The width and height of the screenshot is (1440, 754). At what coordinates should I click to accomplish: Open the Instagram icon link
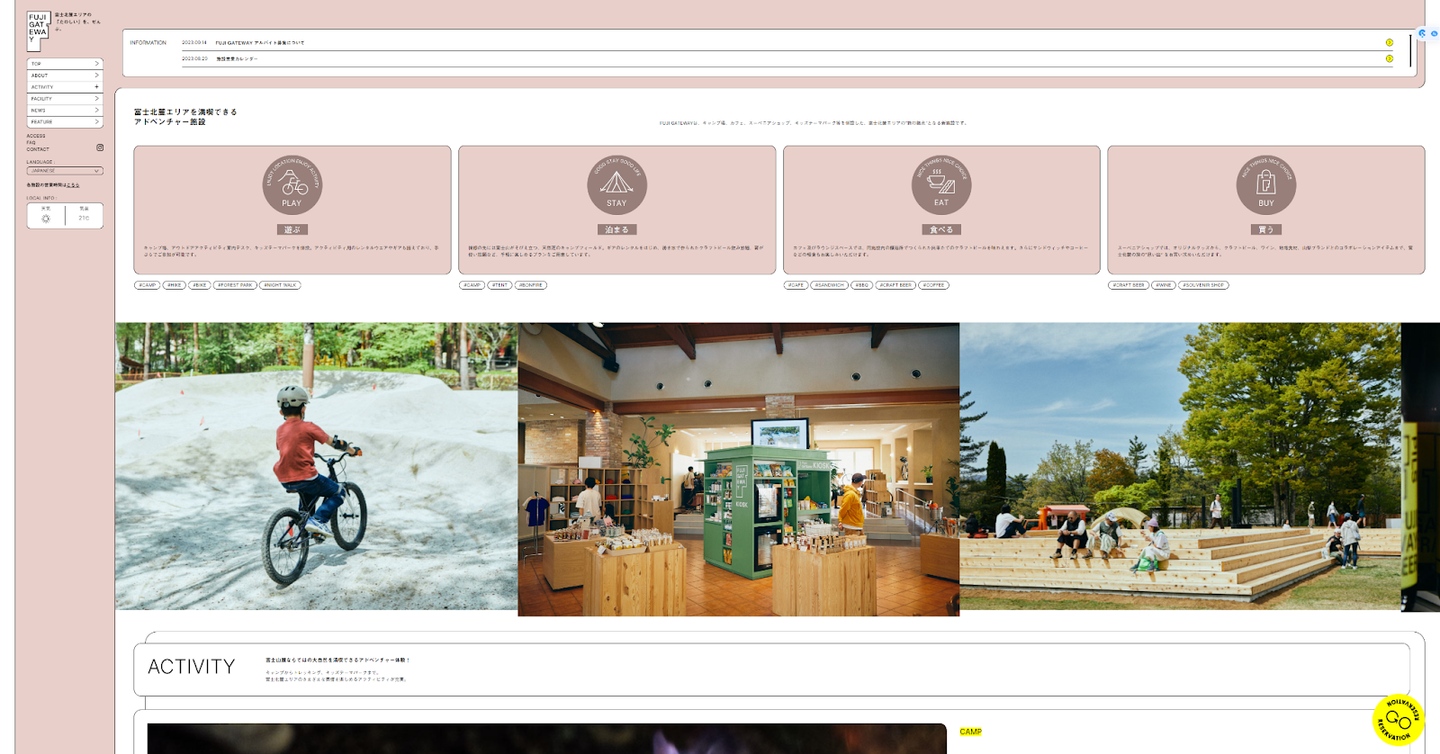100,148
